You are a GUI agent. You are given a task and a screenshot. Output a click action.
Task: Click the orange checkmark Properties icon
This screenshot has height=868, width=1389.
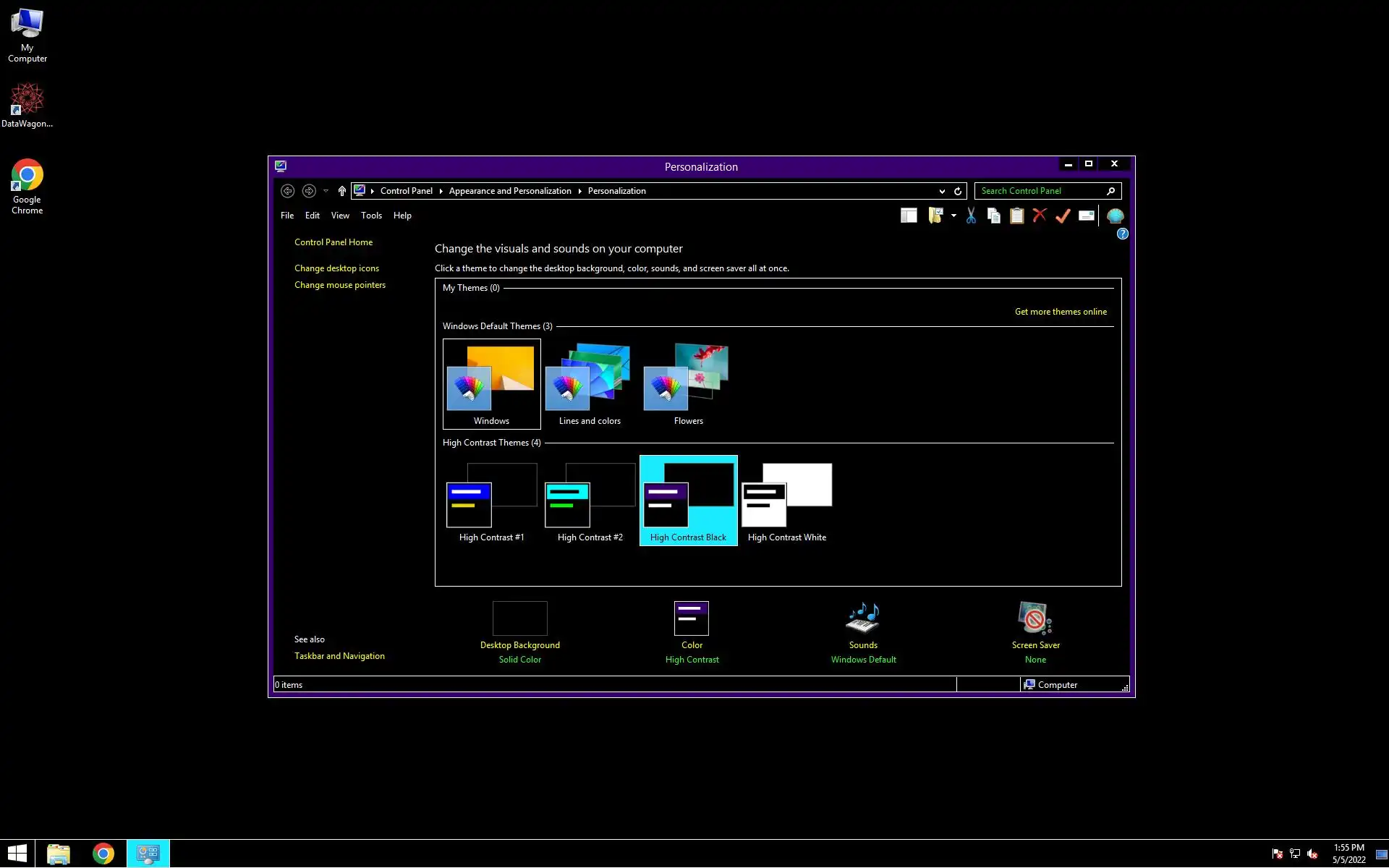click(x=1063, y=216)
